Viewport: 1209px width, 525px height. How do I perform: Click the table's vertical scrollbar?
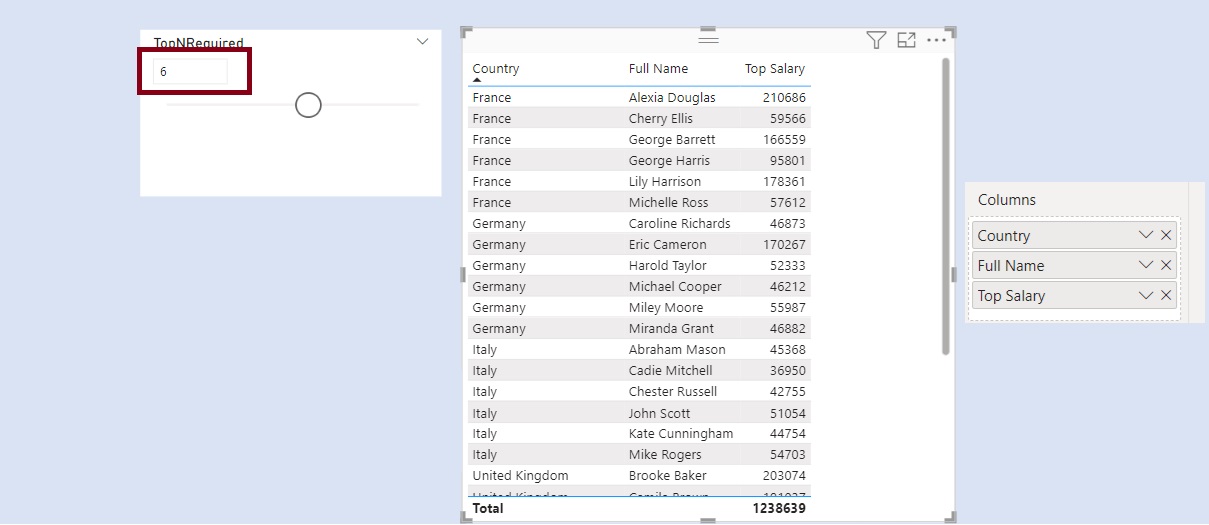pyautogui.click(x=945, y=205)
